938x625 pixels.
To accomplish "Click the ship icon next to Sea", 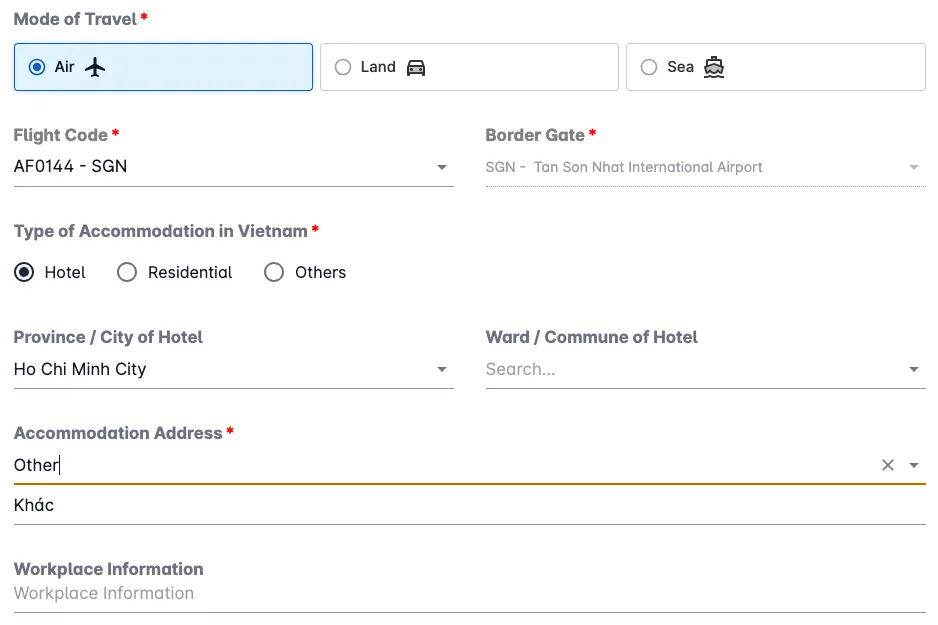I will pyautogui.click(x=714, y=67).
